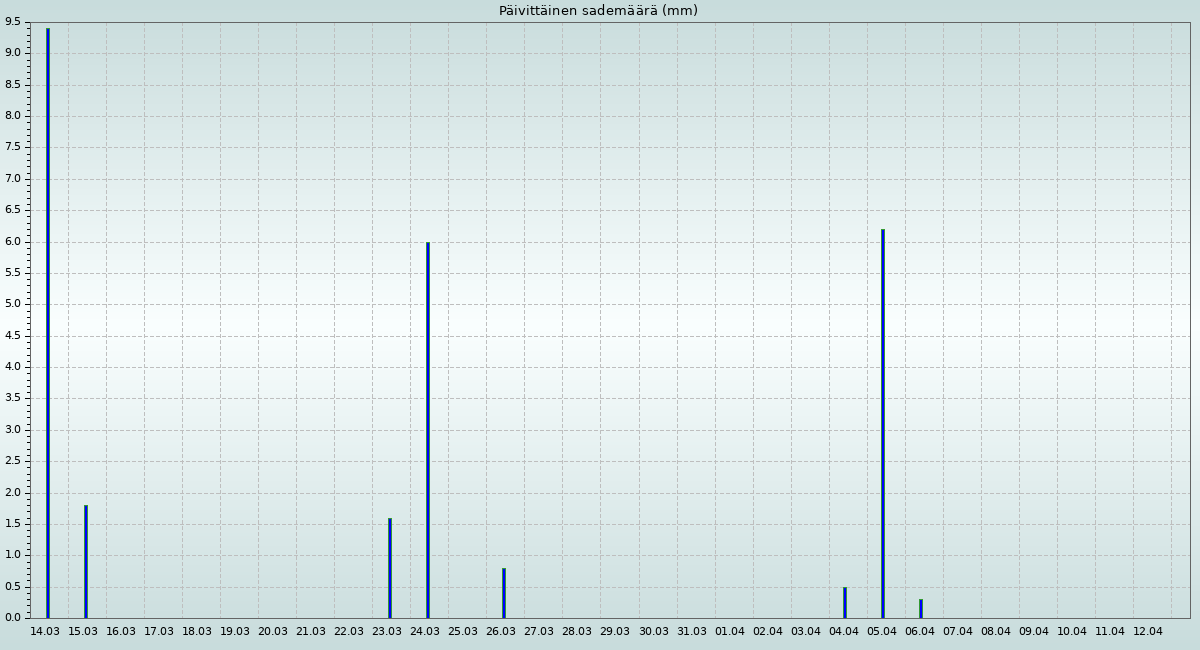The image size is (1200, 650).
Task: Click the 14.03 date label on x-axis
Action: point(45,632)
